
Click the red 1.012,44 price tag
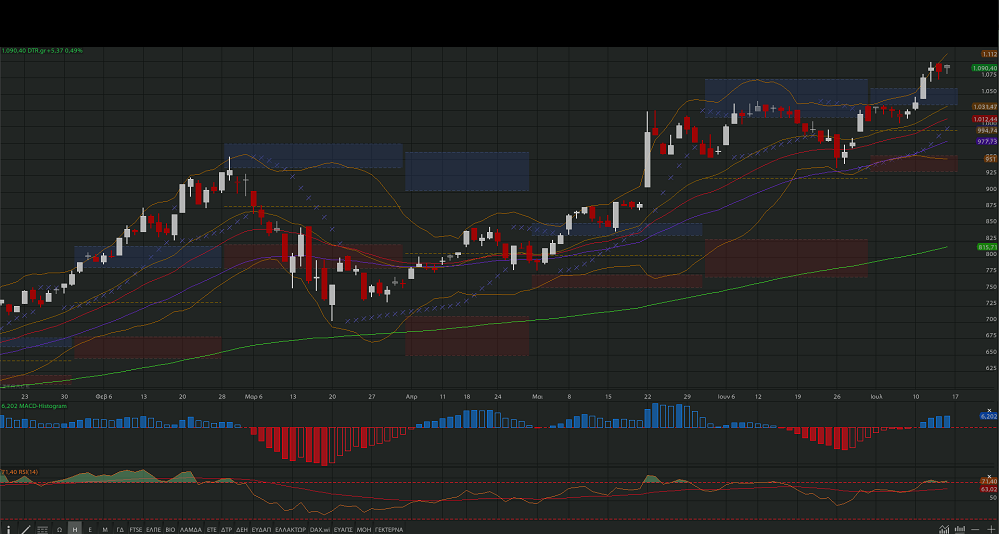[x=985, y=119]
